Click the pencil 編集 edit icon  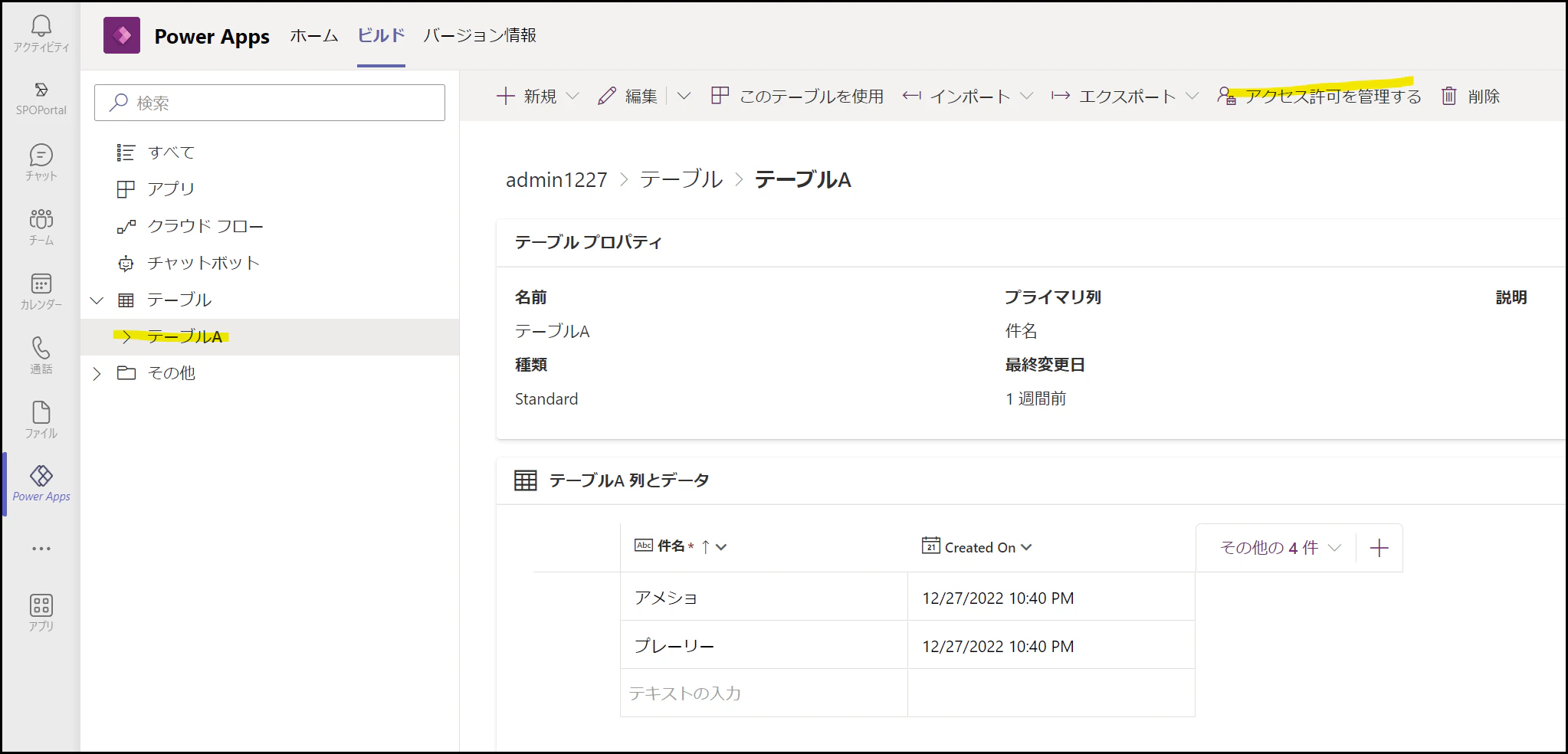607,96
